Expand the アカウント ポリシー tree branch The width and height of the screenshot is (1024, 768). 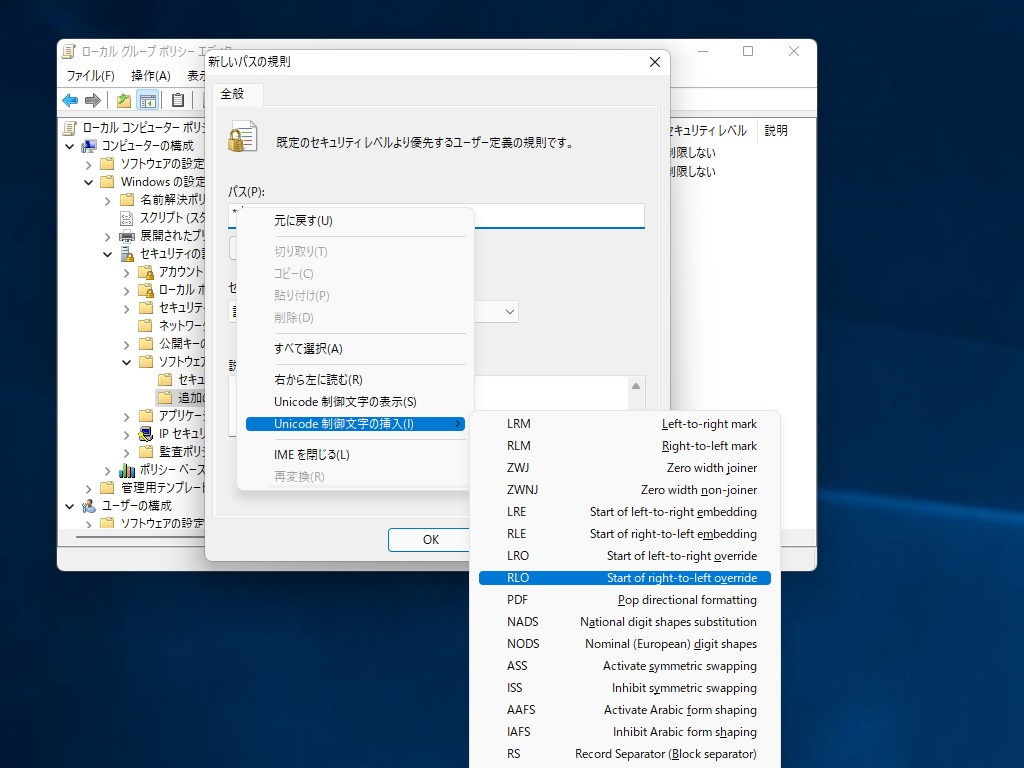pos(128,271)
